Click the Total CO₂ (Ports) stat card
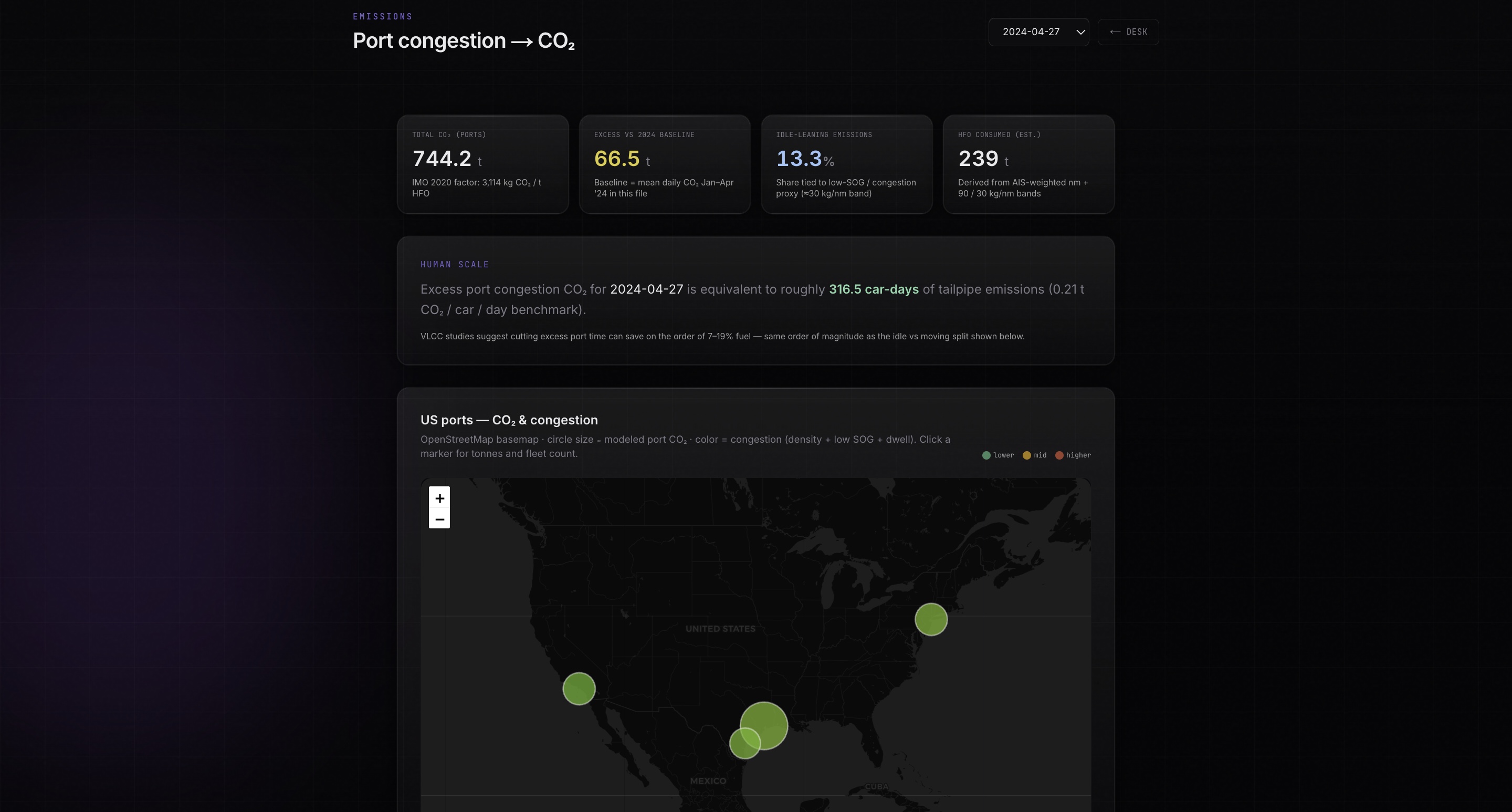 (482, 164)
